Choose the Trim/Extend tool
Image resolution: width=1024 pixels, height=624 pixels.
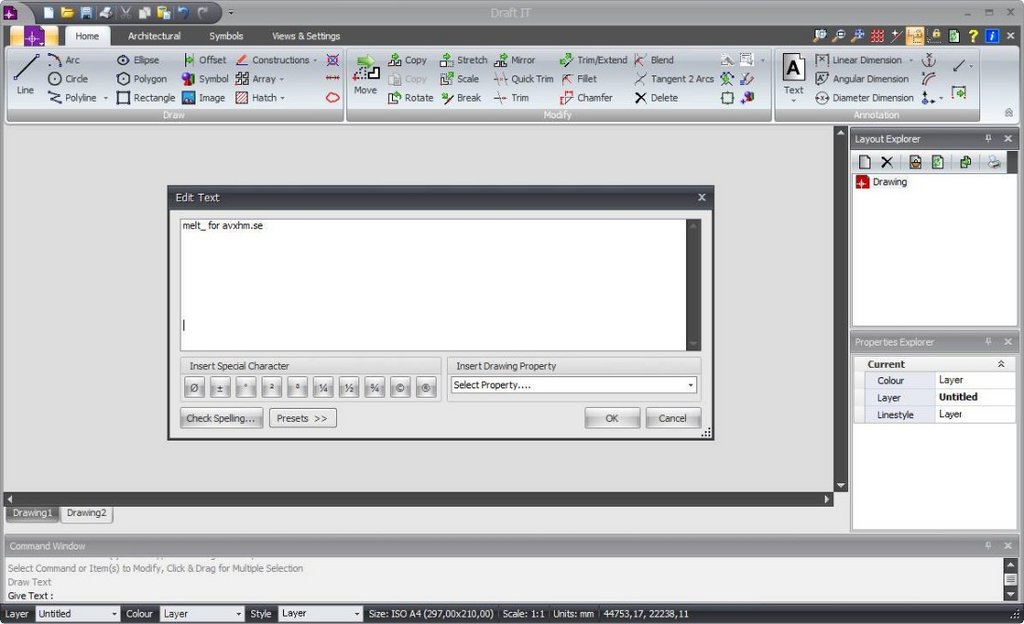click(594, 60)
